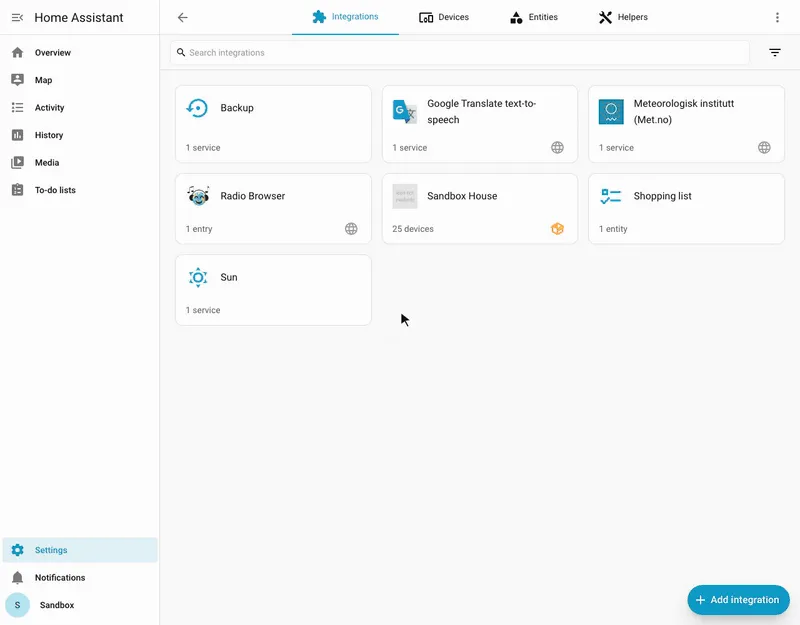Screen dimensions: 800x625
Task: Switch to the Helpers tab
Action: click(x=623, y=17)
